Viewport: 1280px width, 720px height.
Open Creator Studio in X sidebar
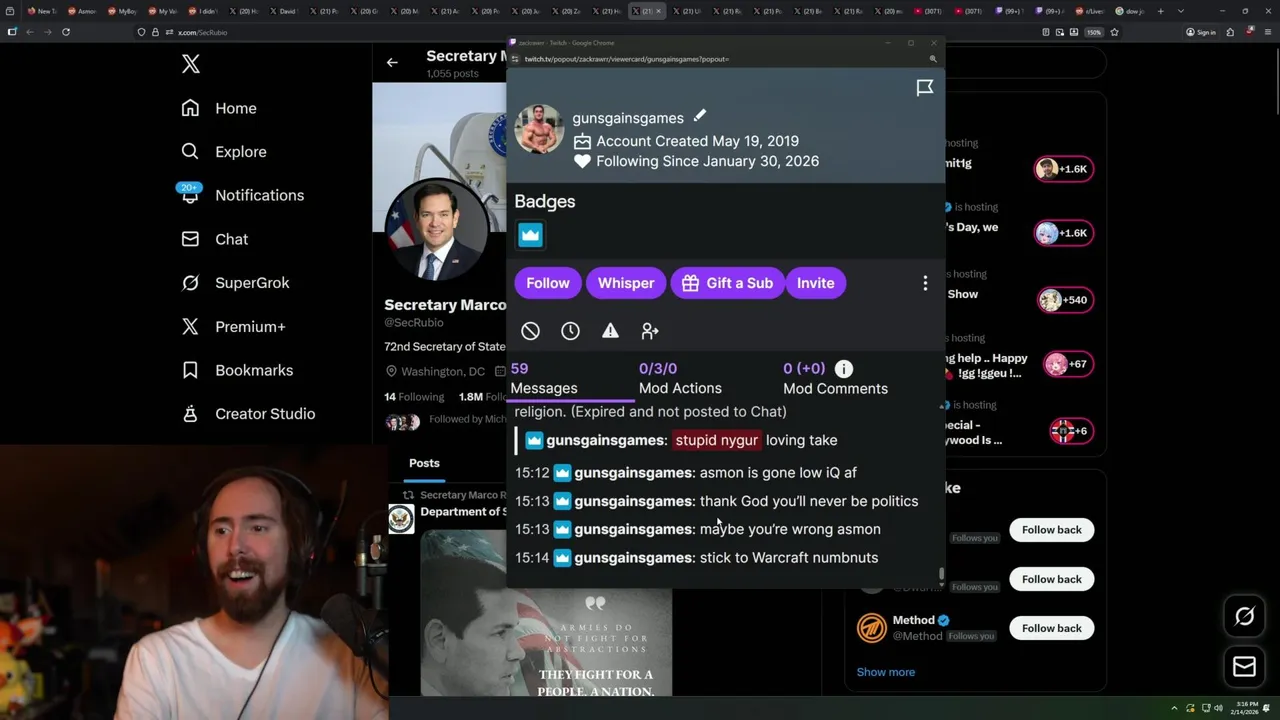pyautogui.click(x=248, y=414)
